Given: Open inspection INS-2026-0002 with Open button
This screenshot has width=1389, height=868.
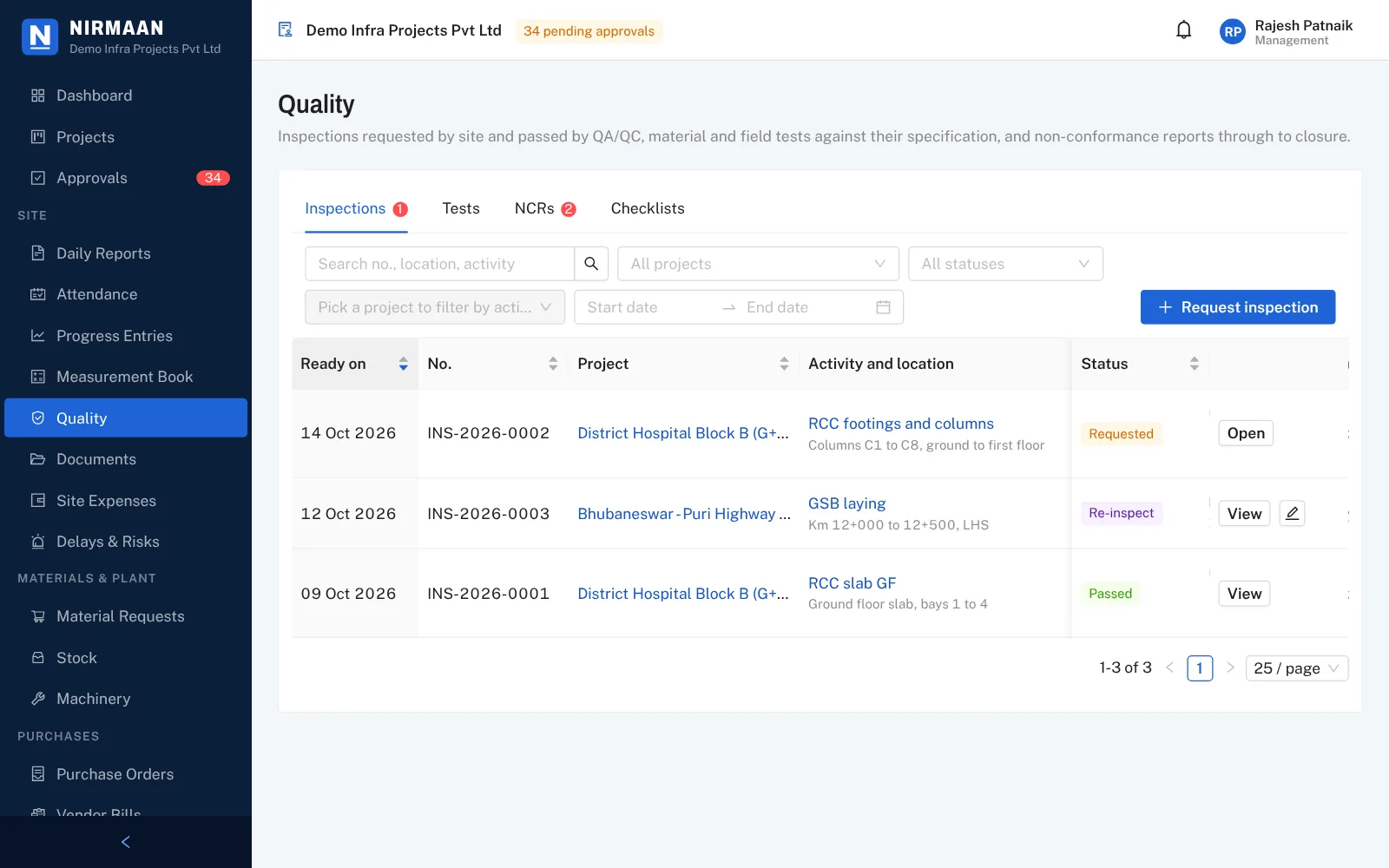Looking at the screenshot, I should click(x=1246, y=433).
